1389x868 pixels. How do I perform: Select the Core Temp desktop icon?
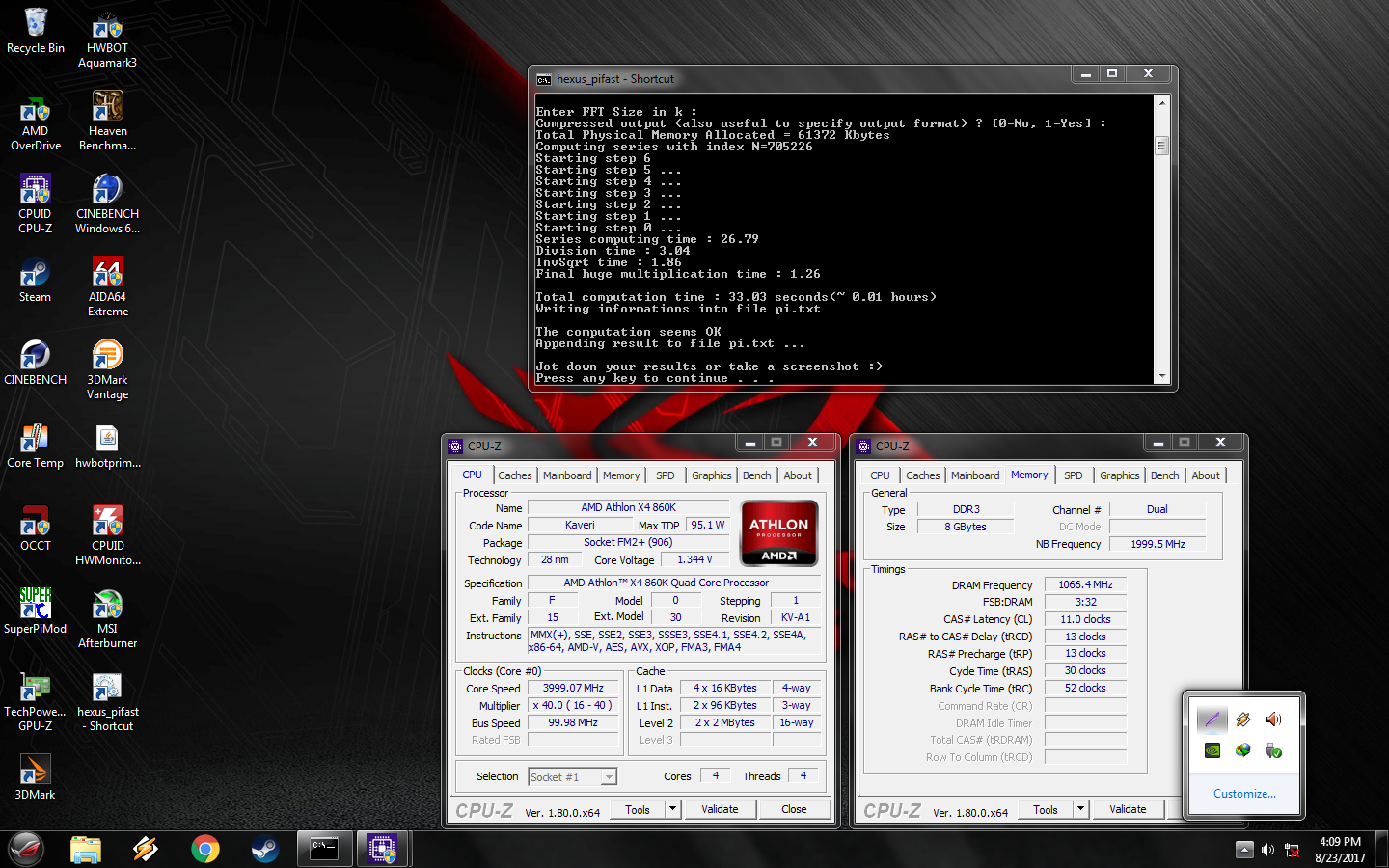pos(36,447)
